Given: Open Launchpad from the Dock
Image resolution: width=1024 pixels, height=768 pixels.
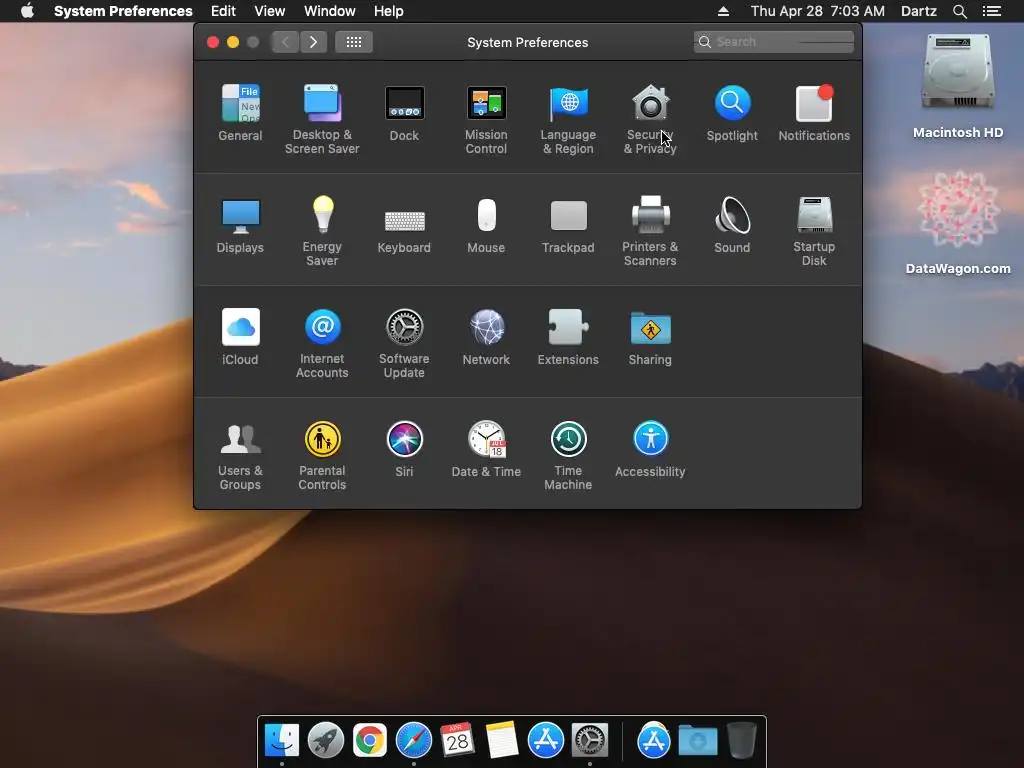Looking at the screenshot, I should (x=325, y=740).
